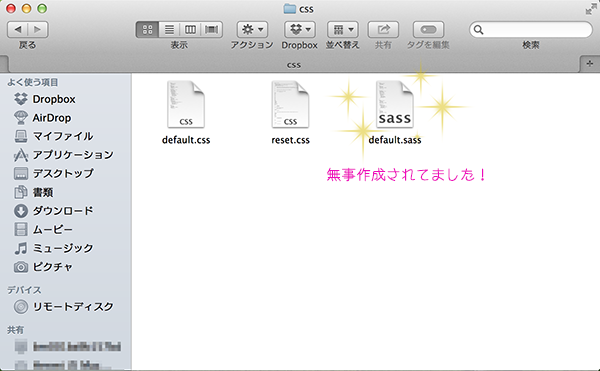Enter full screen with corner arrows icon
Image resolution: width=600 pixels, height=371 pixels.
coord(591,9)
